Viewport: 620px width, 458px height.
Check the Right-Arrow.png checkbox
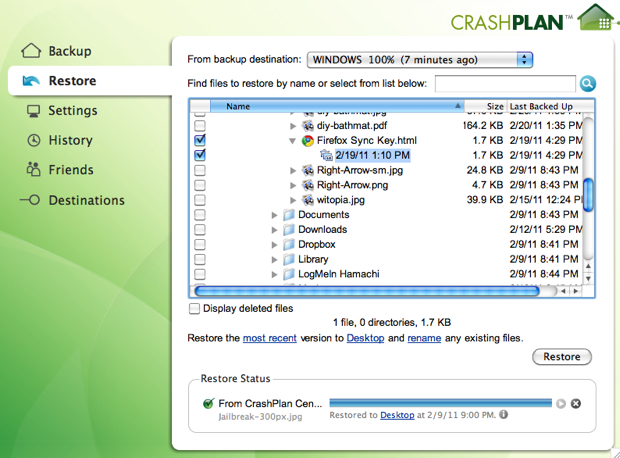click(200, 185)
